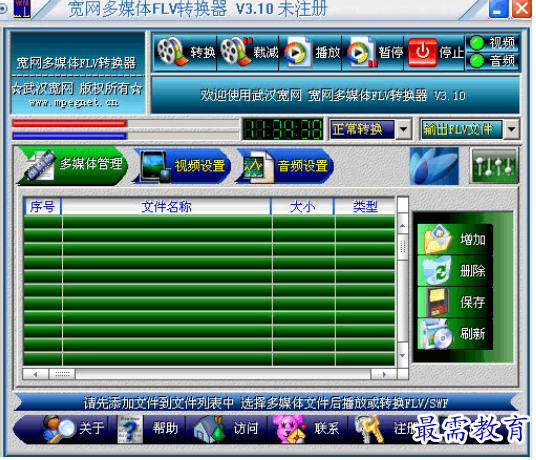
Task: Click the 类型 column header
Action: point(365,206)
